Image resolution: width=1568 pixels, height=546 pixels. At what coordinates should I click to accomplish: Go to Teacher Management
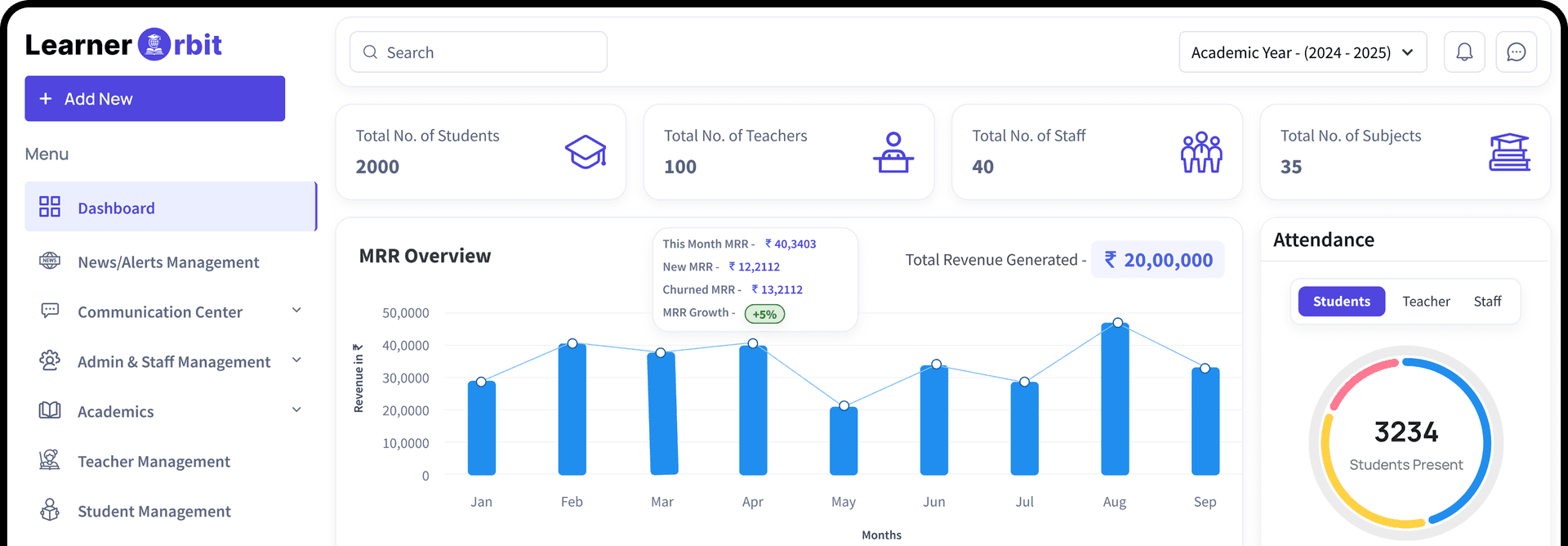154,462
